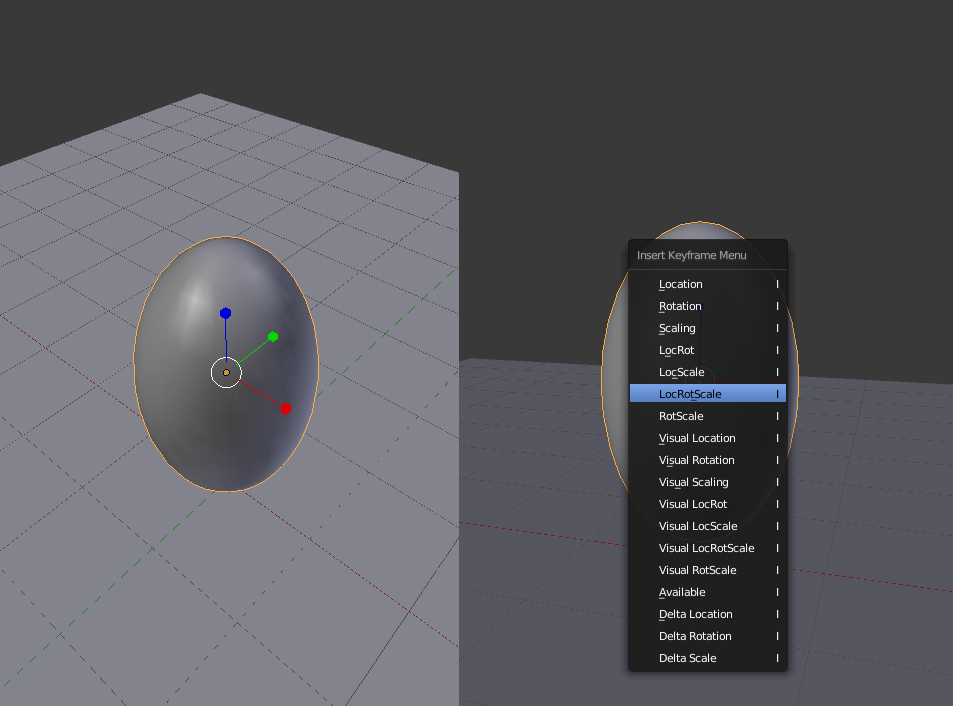This screenshot has height=706, width=953.
Task: Choose Visual Rotation keyframe
Action: (696, 460)
